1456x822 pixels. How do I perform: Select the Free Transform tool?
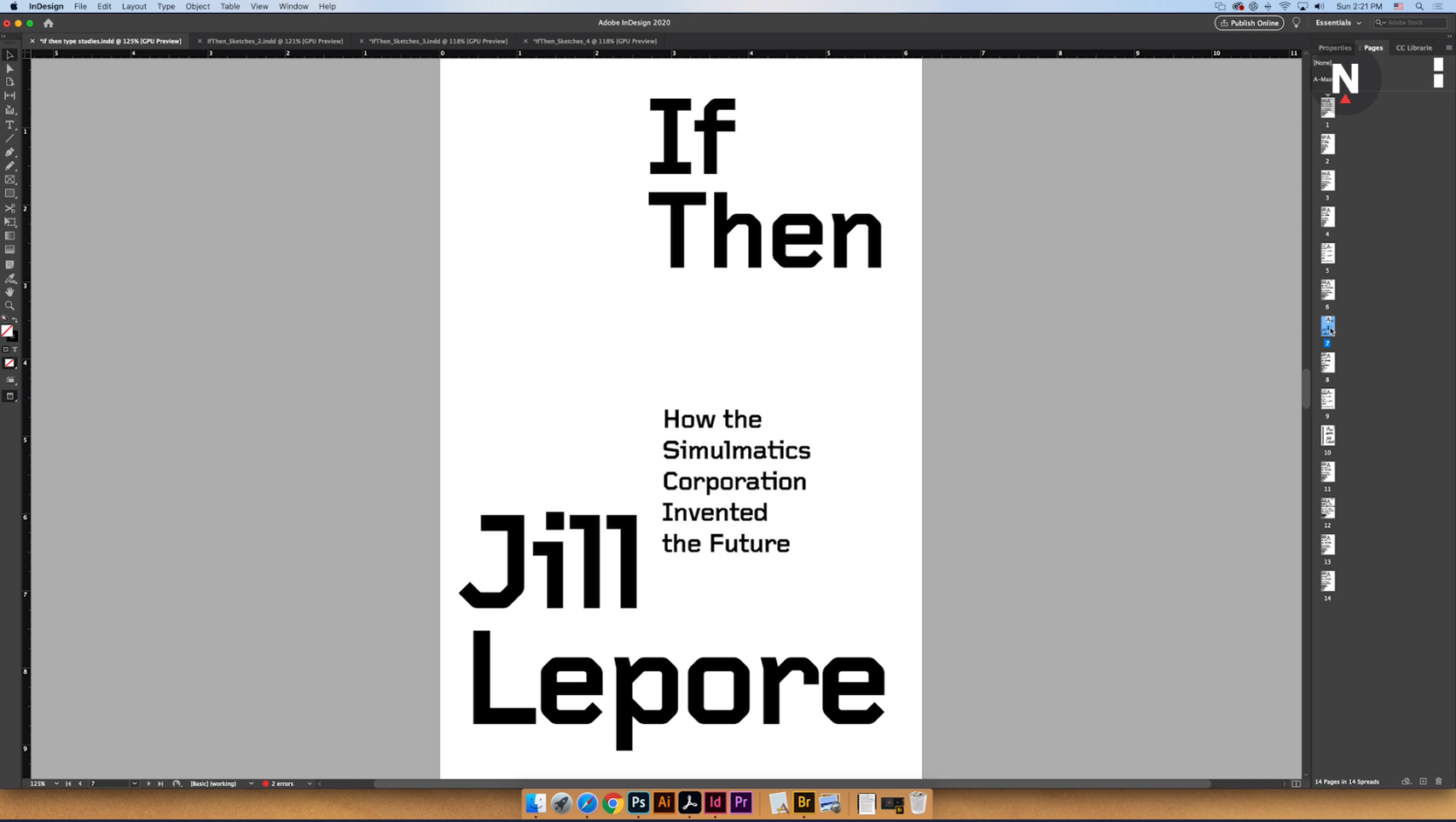(x=10, y=222)
